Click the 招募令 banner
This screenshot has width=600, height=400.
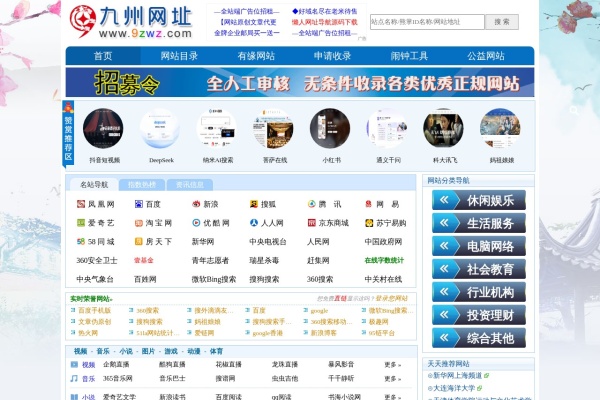pyautogui.click(x=300, y=82)
